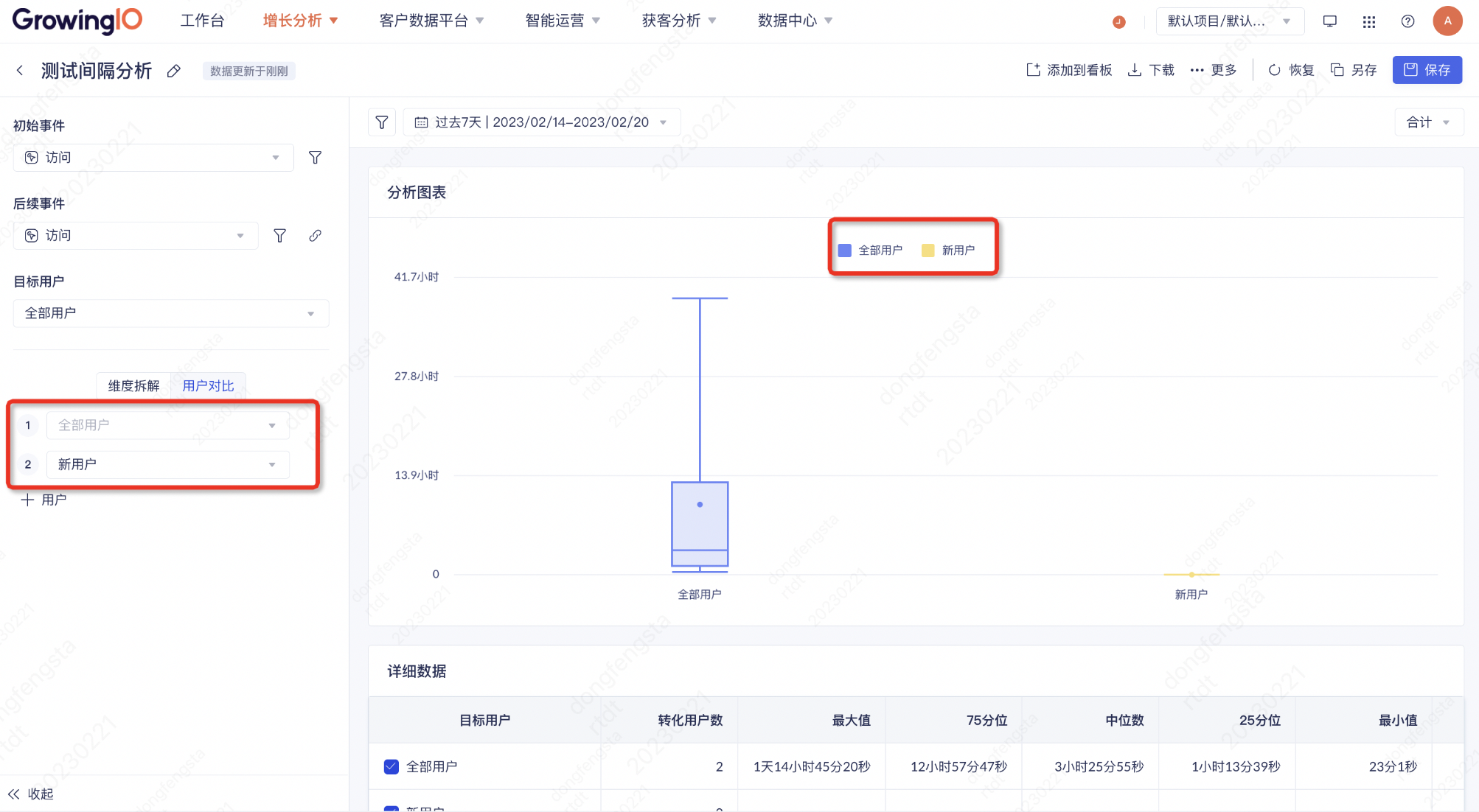Go back with the left arrow icon
The width and height of the screenshot is (1479, 812).
[20, 70]
